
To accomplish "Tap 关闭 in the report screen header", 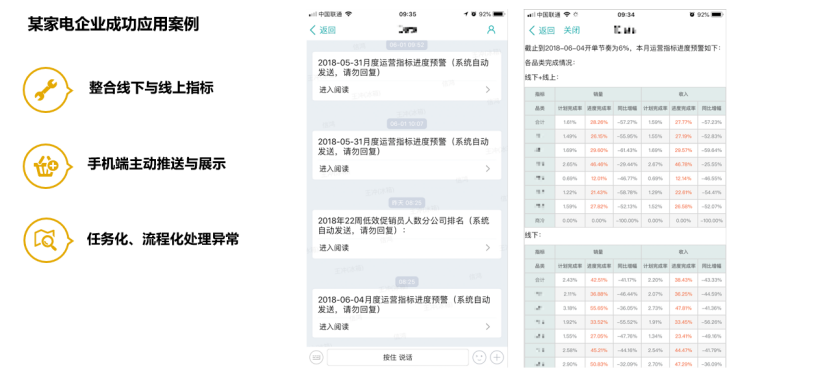I will 572,30.
